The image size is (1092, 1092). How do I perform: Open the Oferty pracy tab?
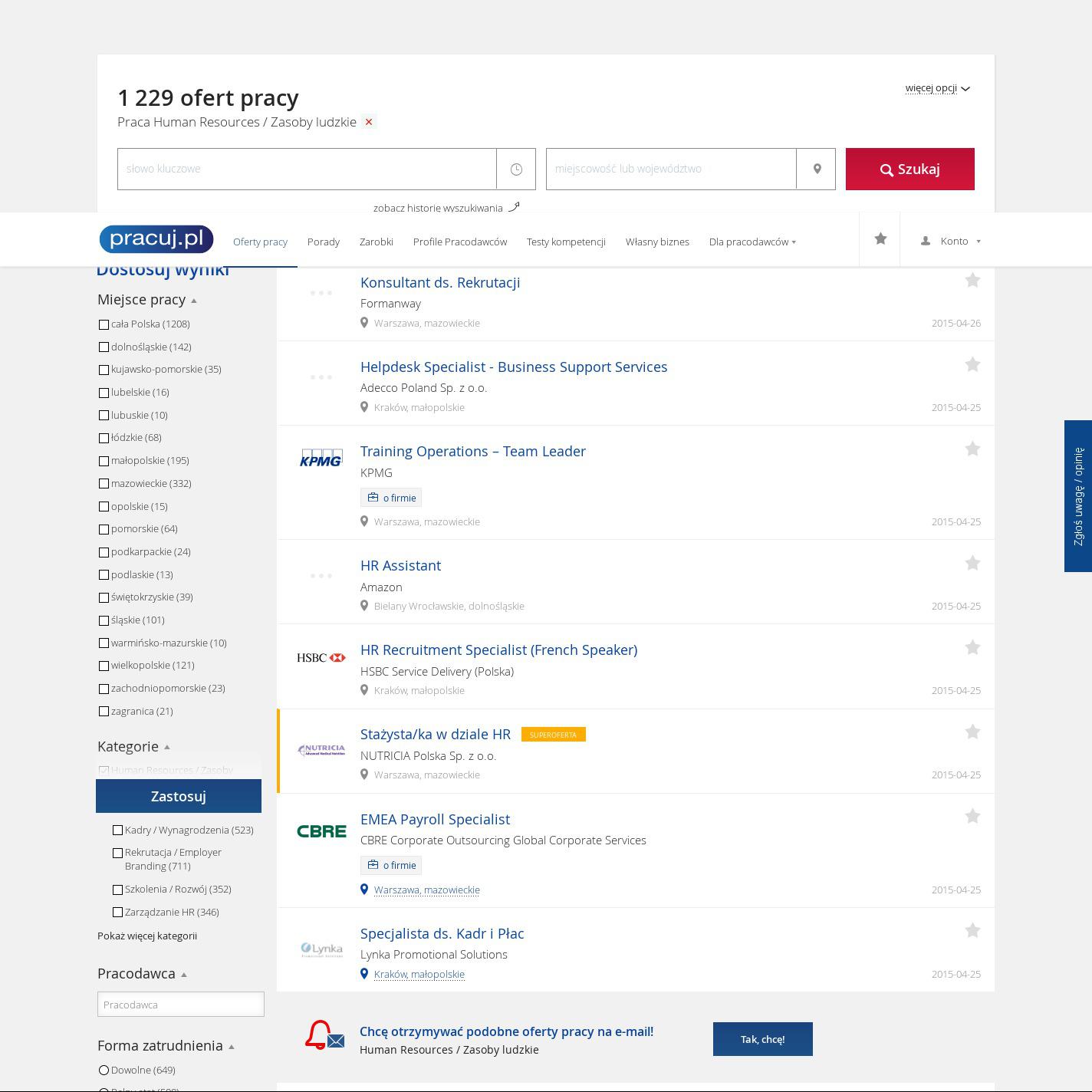[260, 242]
